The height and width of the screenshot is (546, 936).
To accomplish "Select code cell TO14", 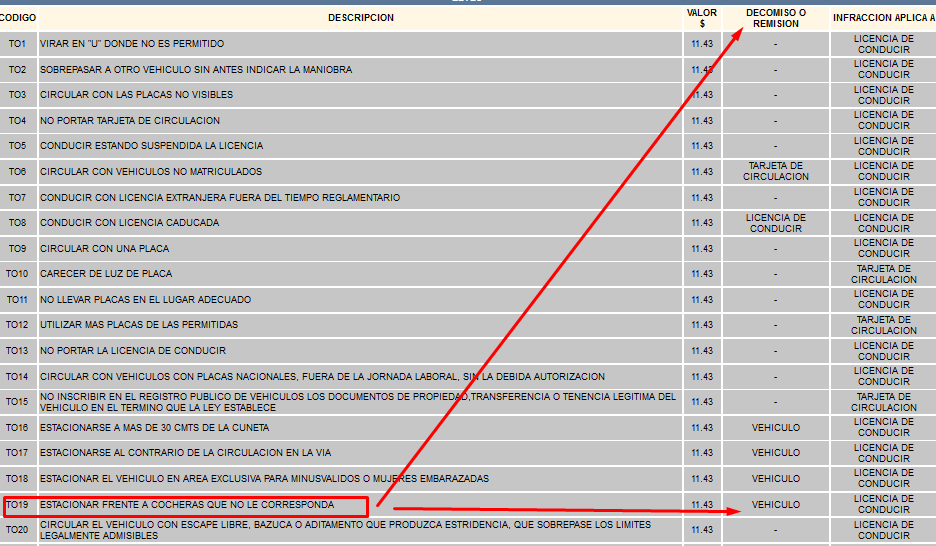I will point(17,377).
